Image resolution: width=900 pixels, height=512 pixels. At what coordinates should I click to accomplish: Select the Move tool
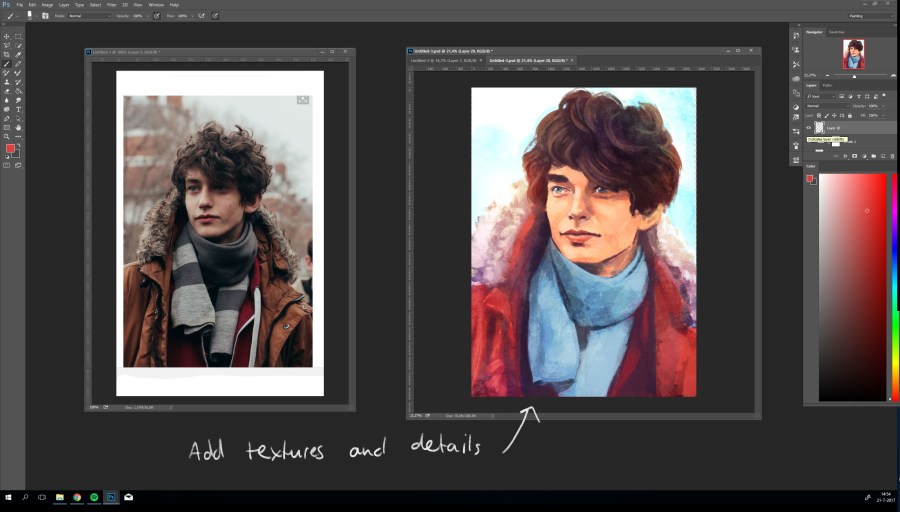pyautogui.click(x=8, y=37)
